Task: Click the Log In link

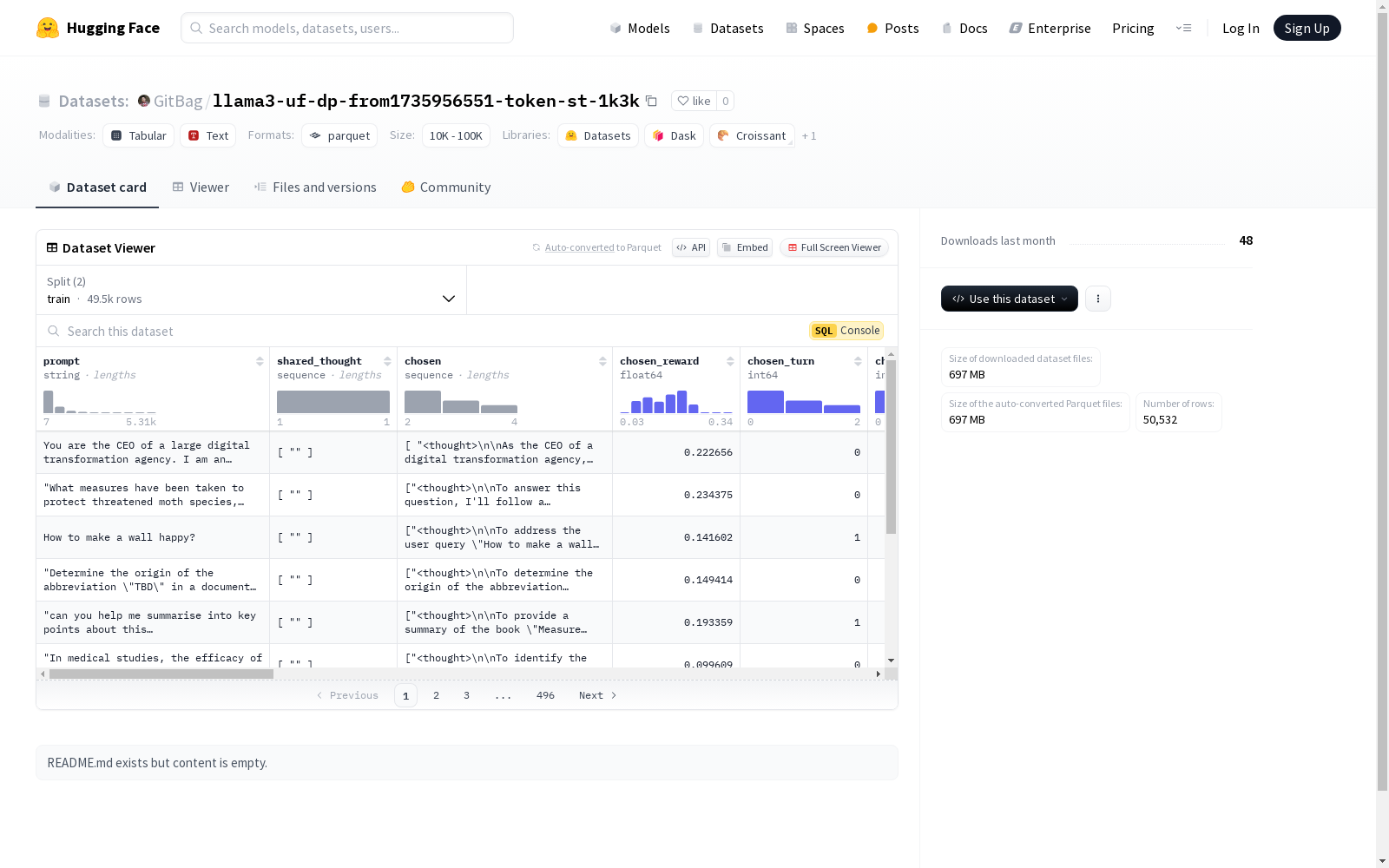Action: click(x=1241, y=28)
